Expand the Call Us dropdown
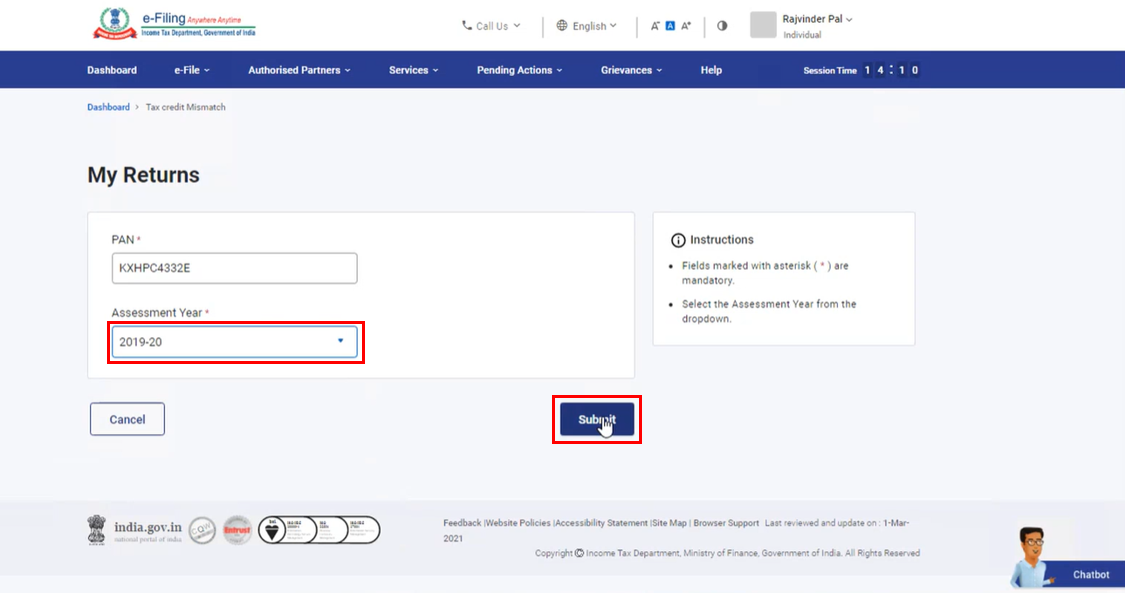 tap(491, 26)
